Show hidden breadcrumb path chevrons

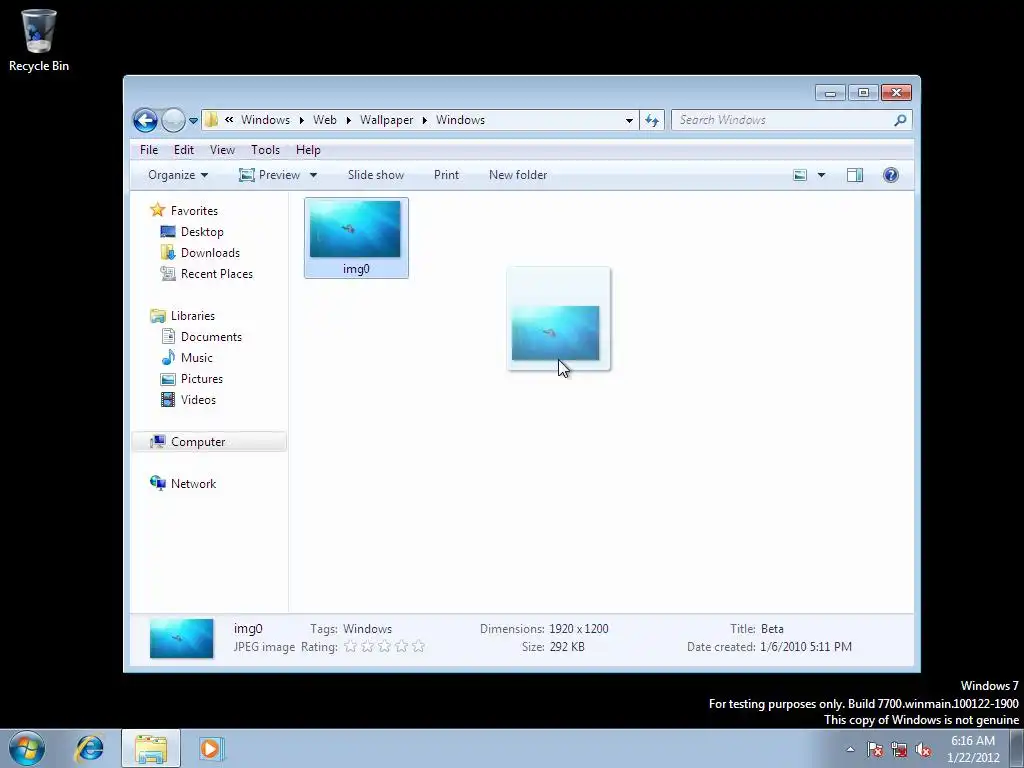[229, 120]
